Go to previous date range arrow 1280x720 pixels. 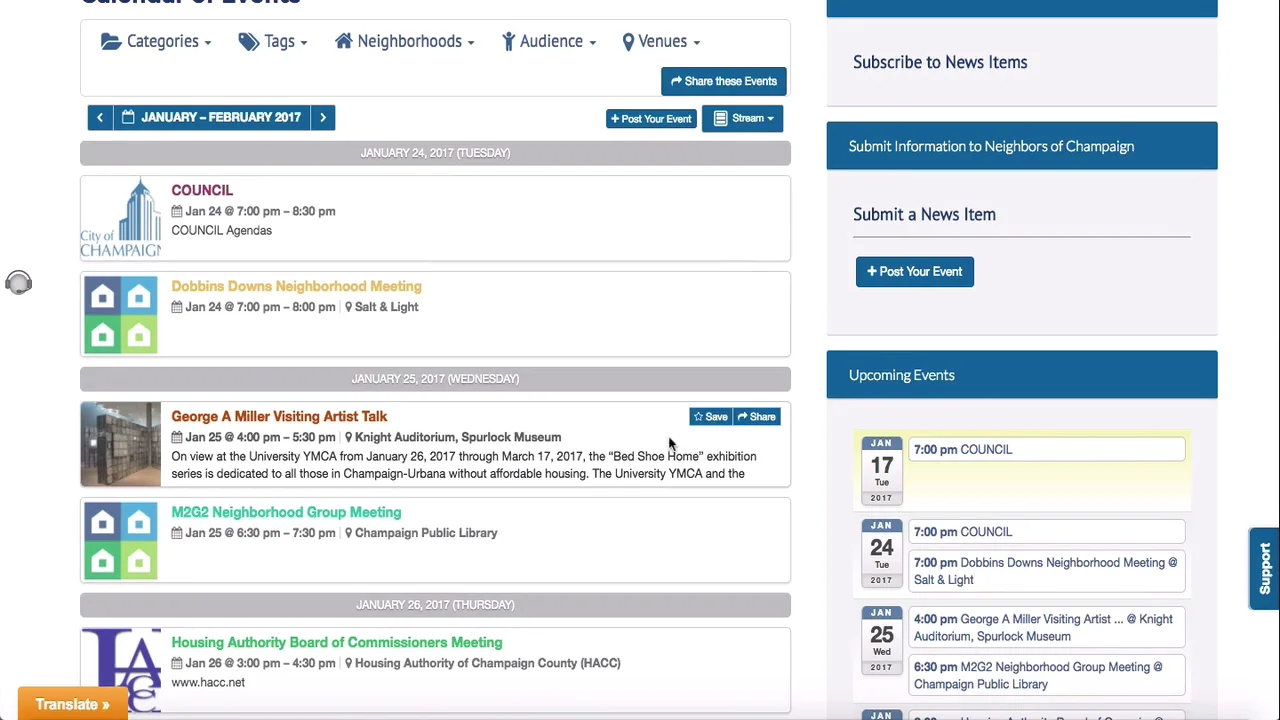tap(100, 118)
